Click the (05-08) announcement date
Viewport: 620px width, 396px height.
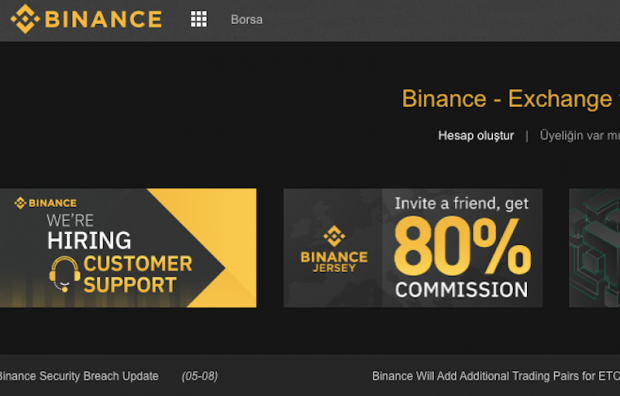tap(200, 376)
